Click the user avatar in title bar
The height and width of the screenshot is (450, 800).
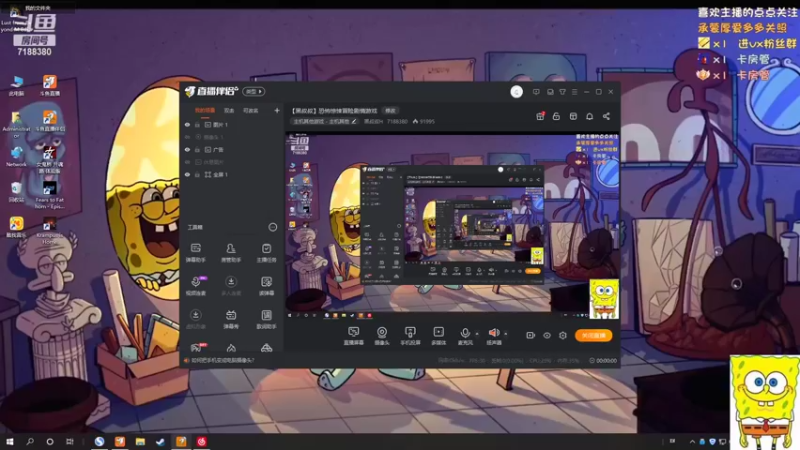point(516,92)
